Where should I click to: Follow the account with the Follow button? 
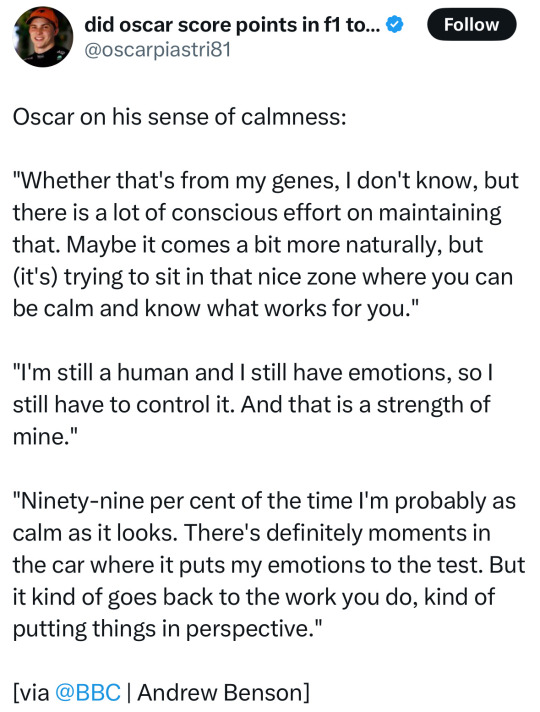[x=471, y=25]
